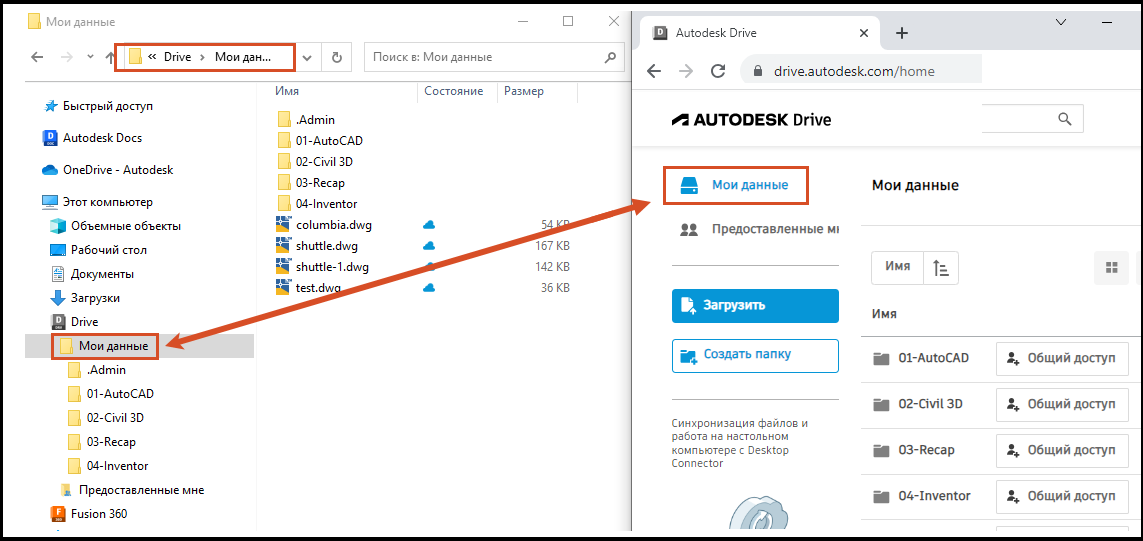This screenshot has height=541, width=1143.
Task: Share 01-AutoCAD via Общий доступ
Action: [x=1062, y=359]
